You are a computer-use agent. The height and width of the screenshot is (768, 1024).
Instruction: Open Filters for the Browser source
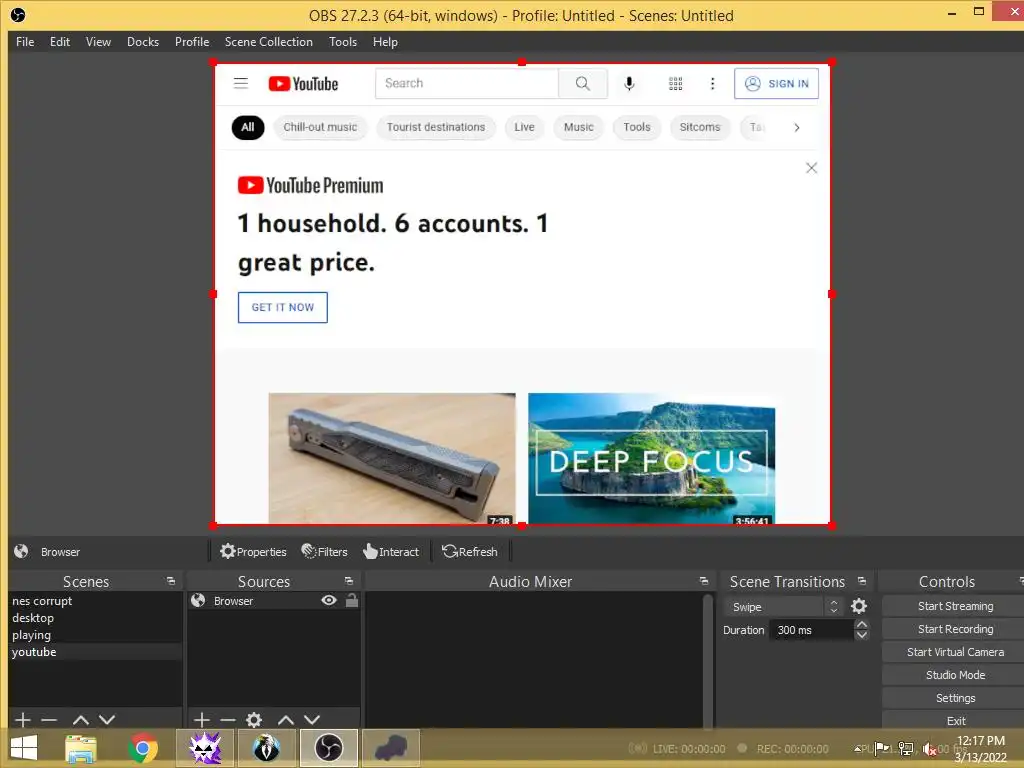tap(325, 552)
